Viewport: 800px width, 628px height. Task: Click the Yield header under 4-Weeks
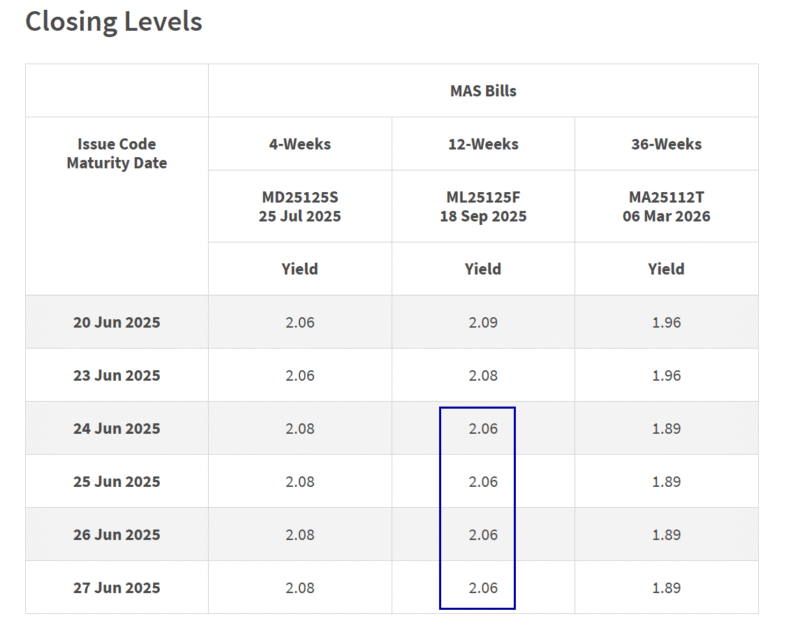click(299, 269)
